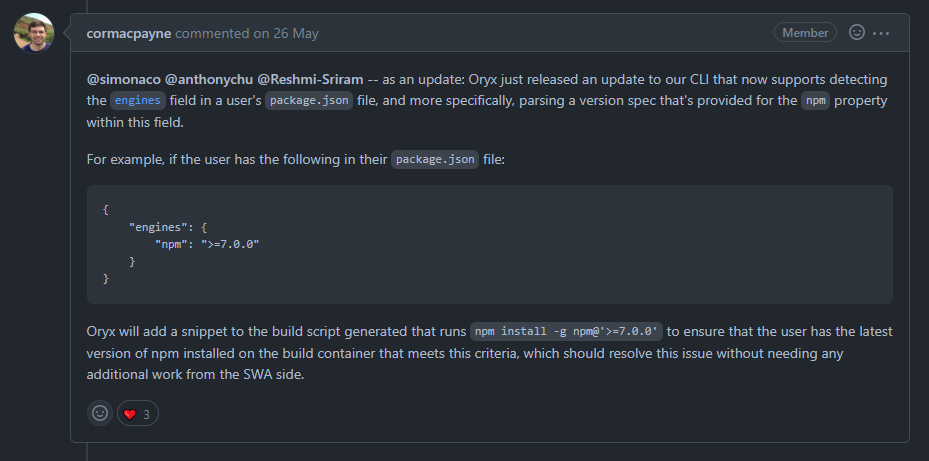Click the ">=7.0.0" value in the code block
929x461 pixels.
click(x=230, y=244)
